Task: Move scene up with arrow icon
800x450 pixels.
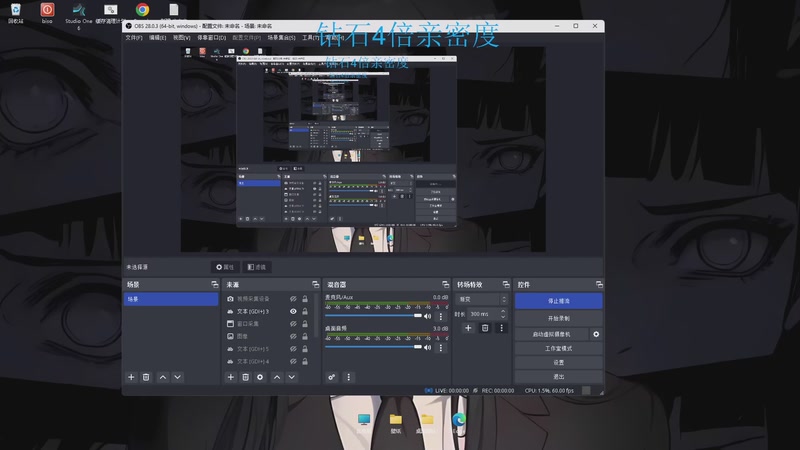Action: coord(163,377)
